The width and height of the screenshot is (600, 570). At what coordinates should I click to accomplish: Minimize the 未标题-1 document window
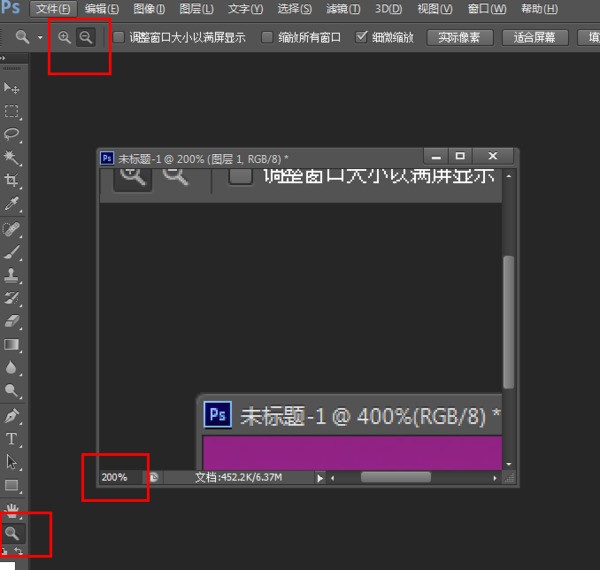coord(436,156)
